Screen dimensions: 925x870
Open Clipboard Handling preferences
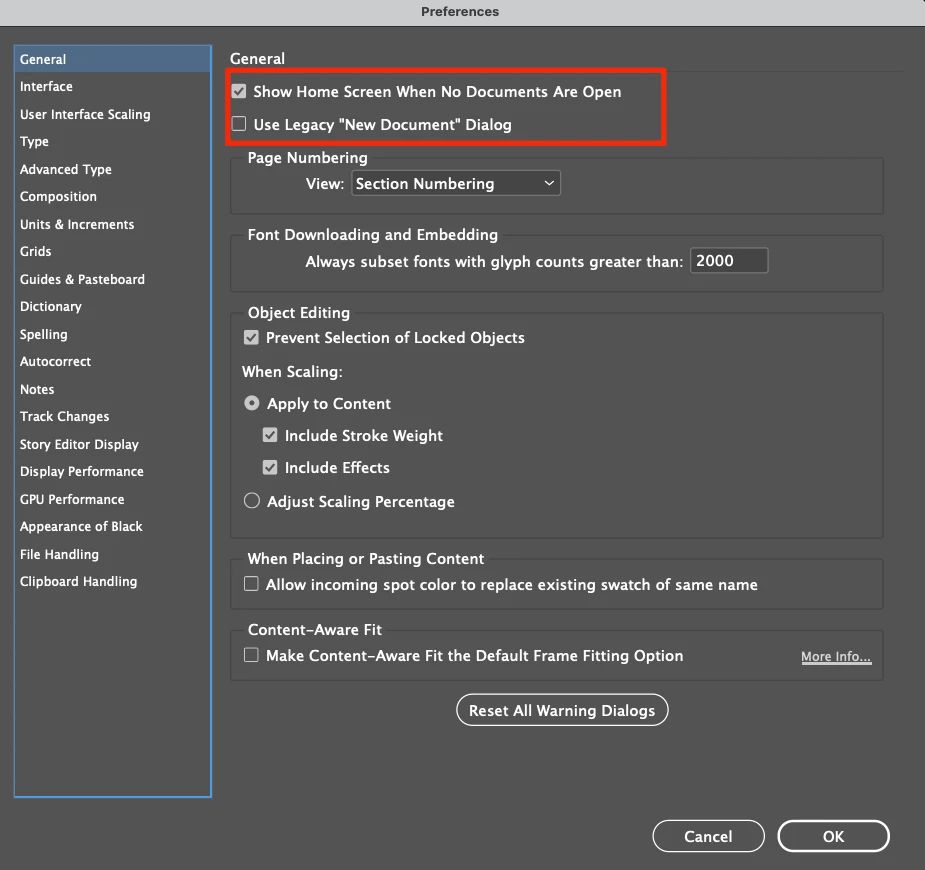(x=113, y=582)
